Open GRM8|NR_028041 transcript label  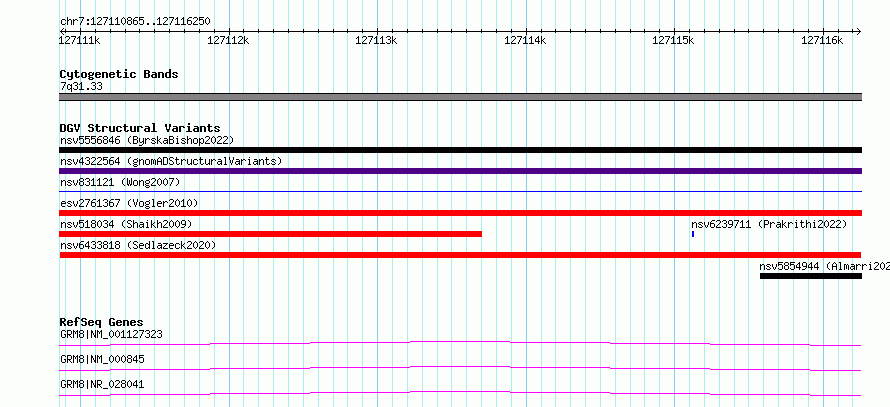(x=102, y=384)
